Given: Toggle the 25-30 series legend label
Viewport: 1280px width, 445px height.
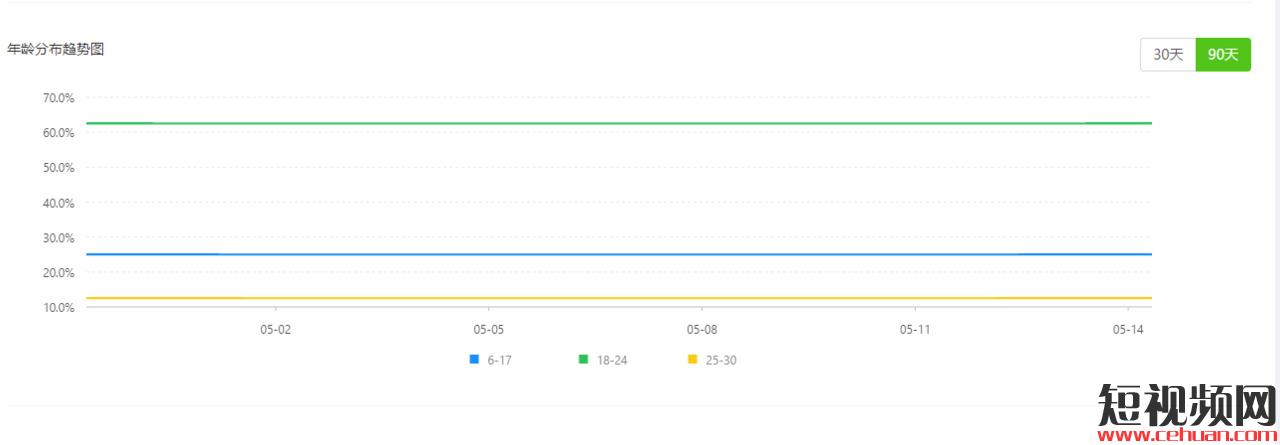Looking at the screenshot, I should coord(721,360).
